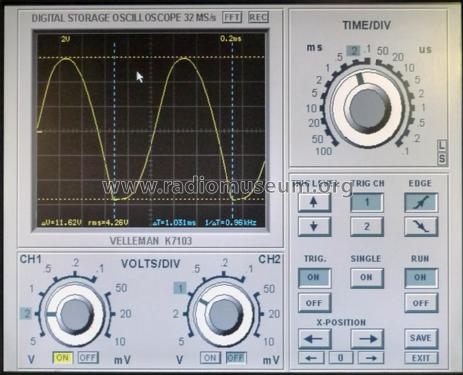Switch CH1 OFF
The image size is (463, 375).
pos(88,358)
